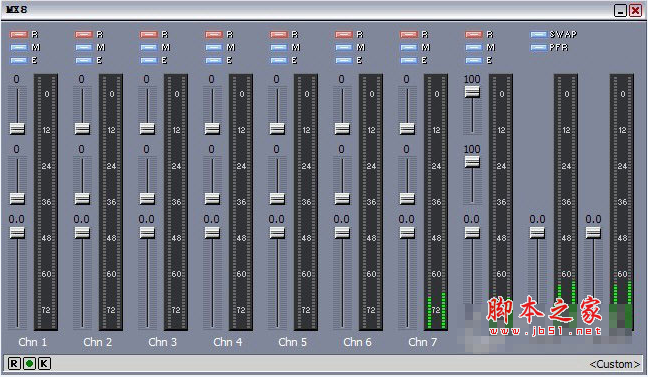Click Chn 1 volume fader handle
This screenshot has width=648, height=377.
click(x=17, y=233)
